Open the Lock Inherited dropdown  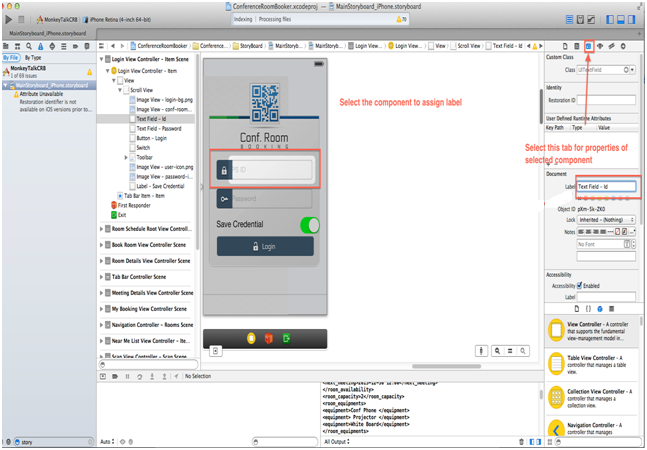(x=606, y=219)
